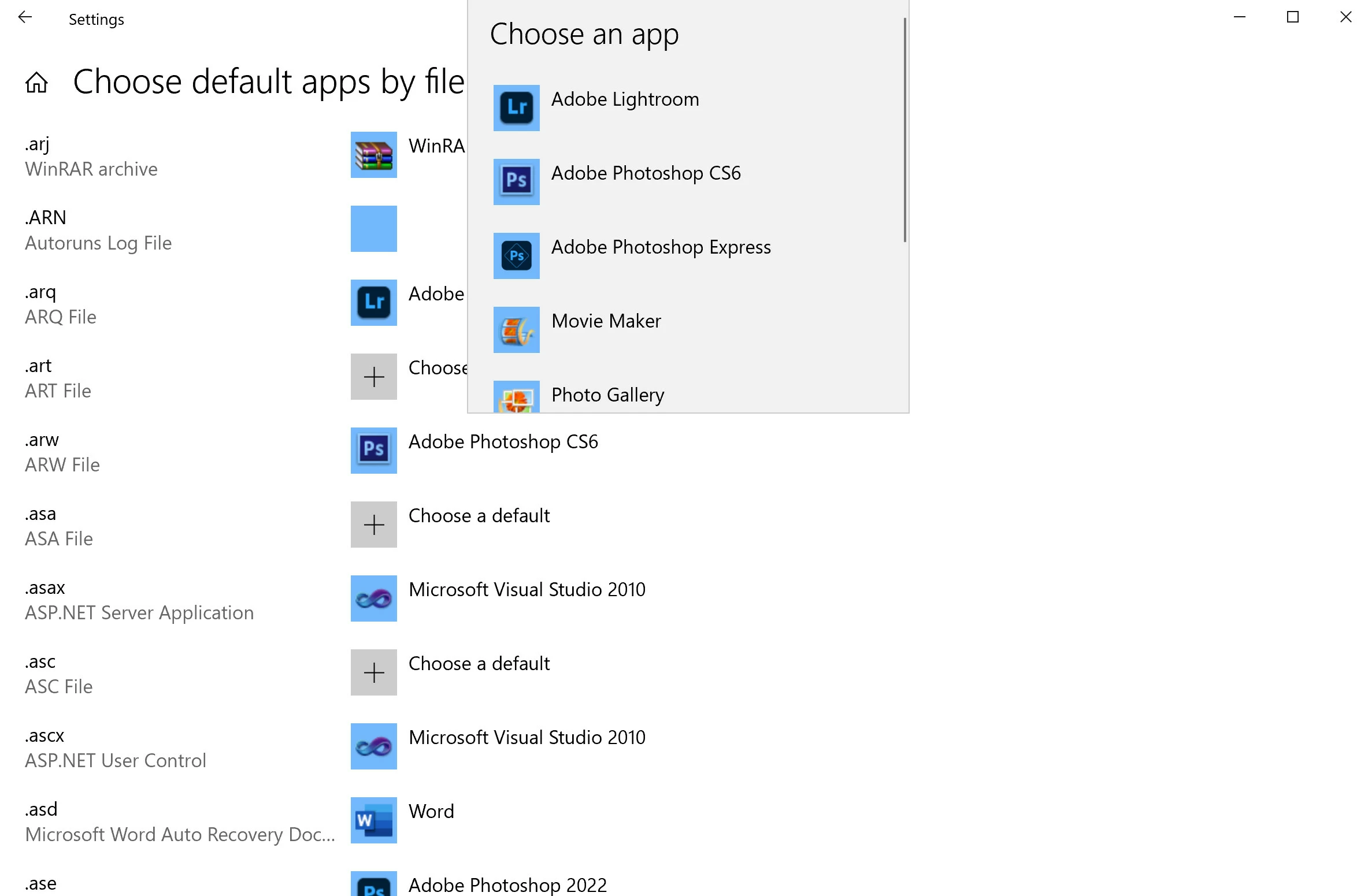Click the Movie Maker label in the popup
1368x896 pixels.
tap(606, 321)
